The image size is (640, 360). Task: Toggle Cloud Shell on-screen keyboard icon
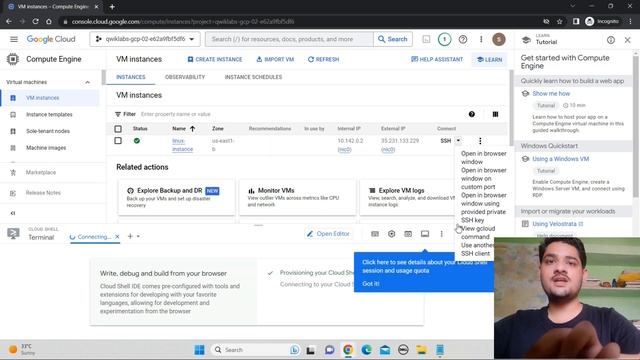tap(375, 234)
